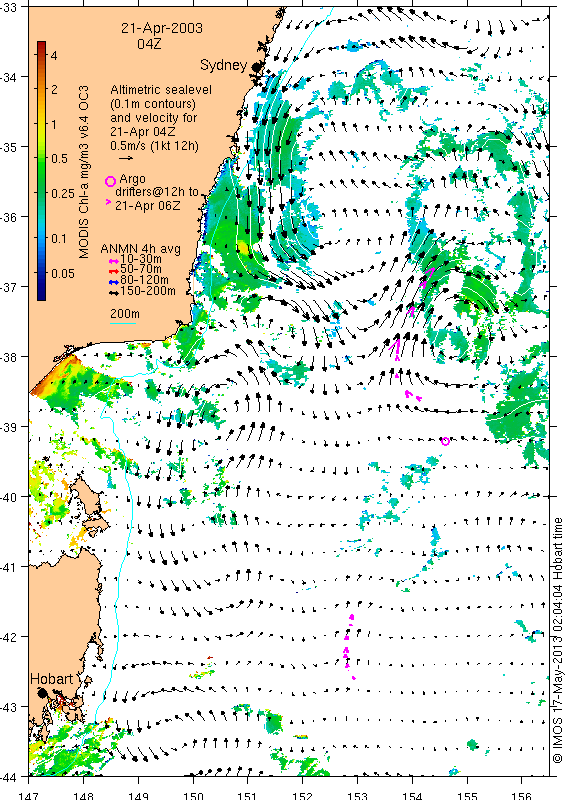Click the colorbar tick label 0.1
This screenshot has width=570, height=800.
(59, 239)
